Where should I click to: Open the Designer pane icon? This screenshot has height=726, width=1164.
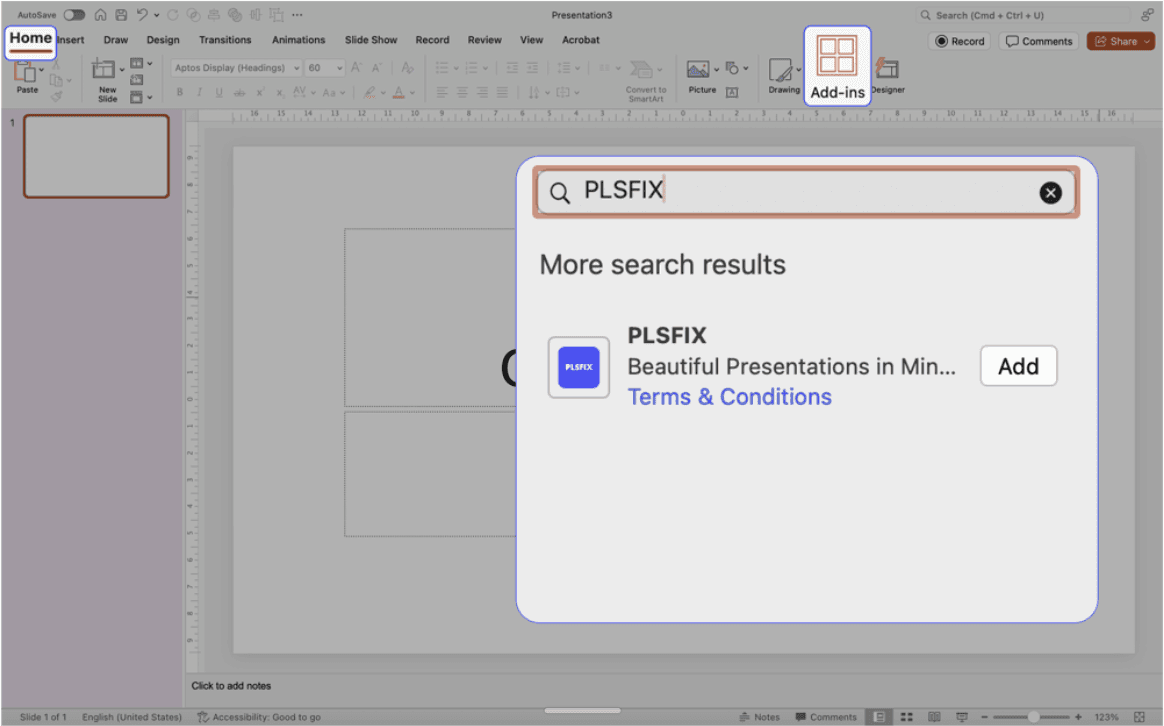(887, 69)
